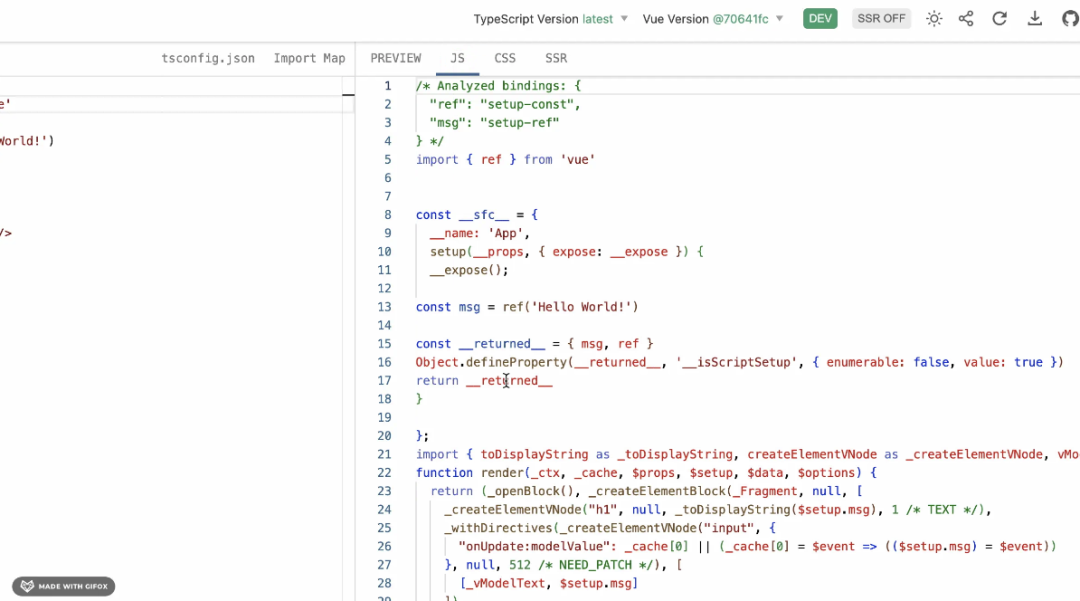
Task: Open the Vue Version dropdown
Action: point(713,19)
